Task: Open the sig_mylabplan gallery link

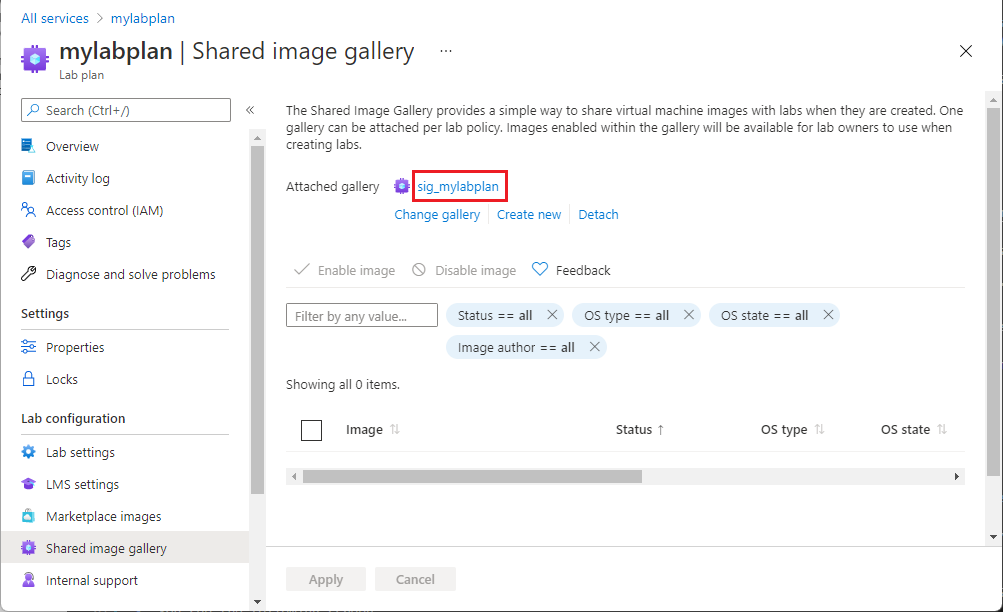Action: point(458,186)
